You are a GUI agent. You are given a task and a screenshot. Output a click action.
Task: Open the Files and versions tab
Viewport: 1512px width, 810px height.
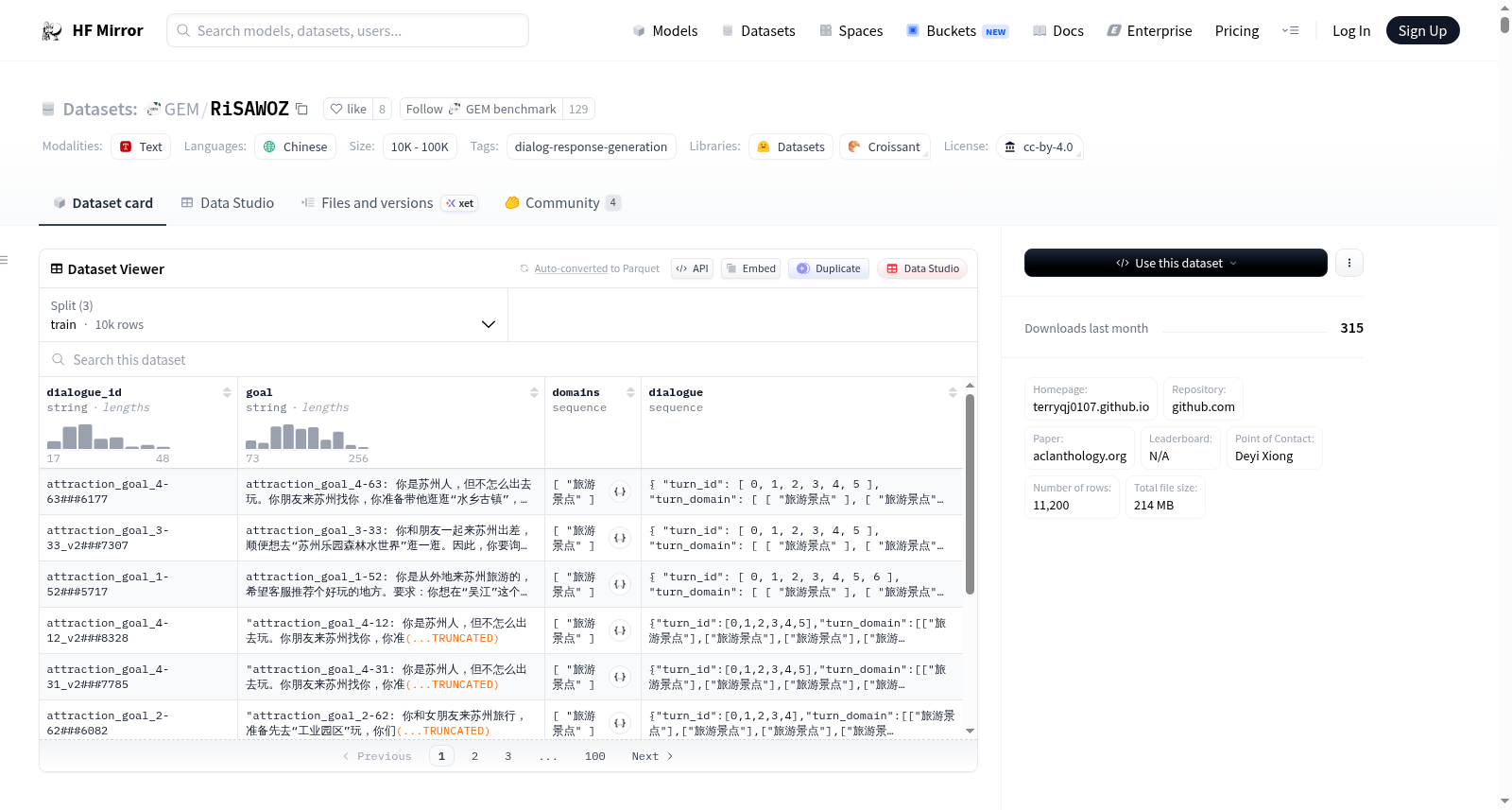(x=388, y=203)
